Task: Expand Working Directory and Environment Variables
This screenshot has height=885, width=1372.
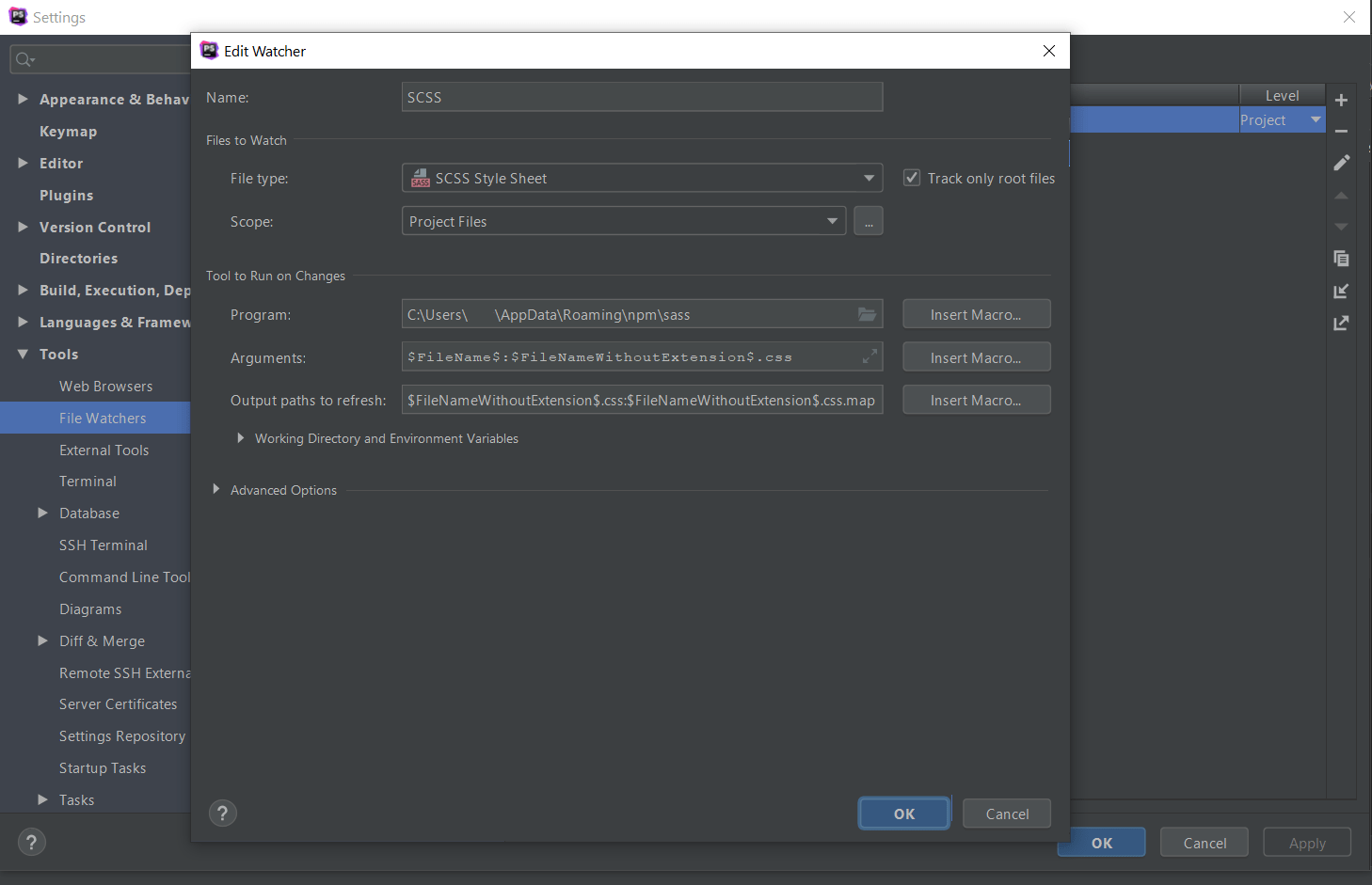Action: pos(241,438)
